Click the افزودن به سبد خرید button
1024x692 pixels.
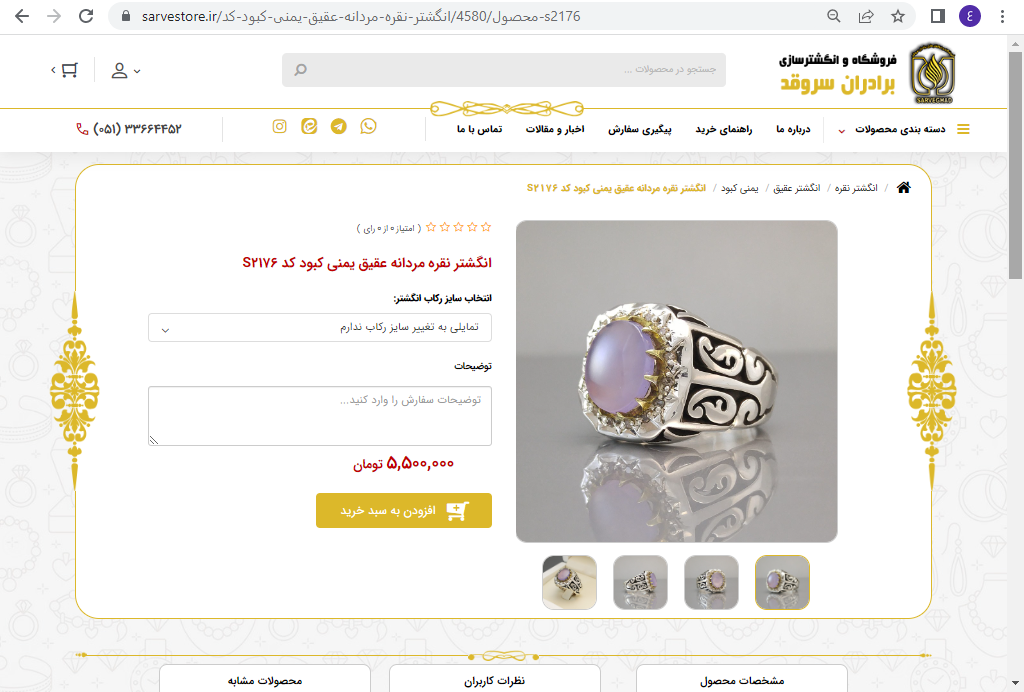(404, 511)
